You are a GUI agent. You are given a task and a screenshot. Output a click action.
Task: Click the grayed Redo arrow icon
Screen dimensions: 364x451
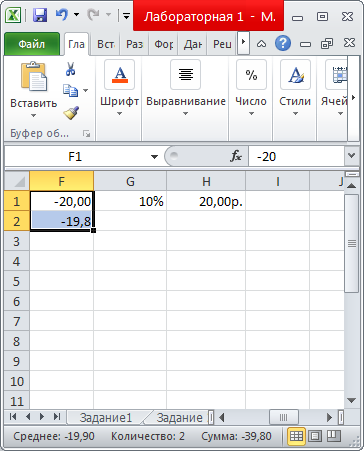[x=93, y=15]
